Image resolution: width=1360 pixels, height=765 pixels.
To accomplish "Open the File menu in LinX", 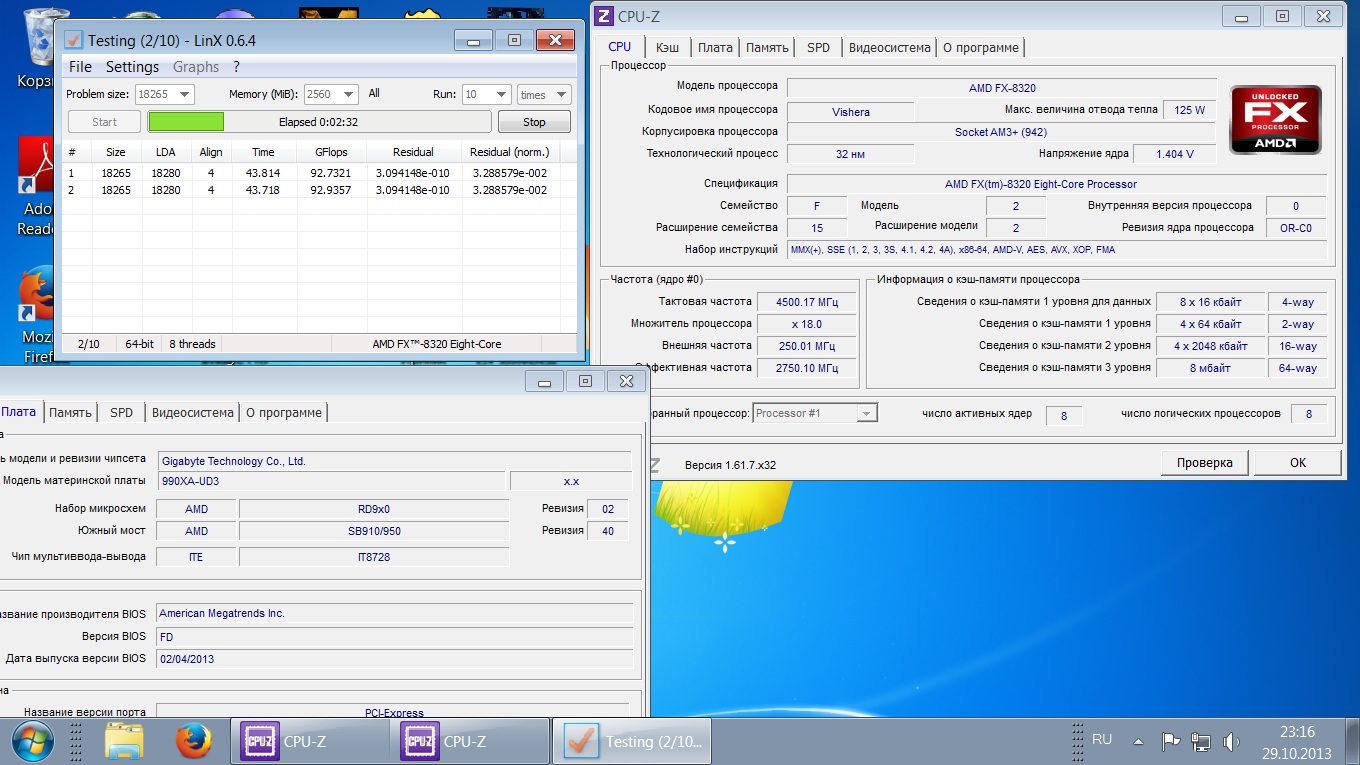I will click(x=80, y=67).
